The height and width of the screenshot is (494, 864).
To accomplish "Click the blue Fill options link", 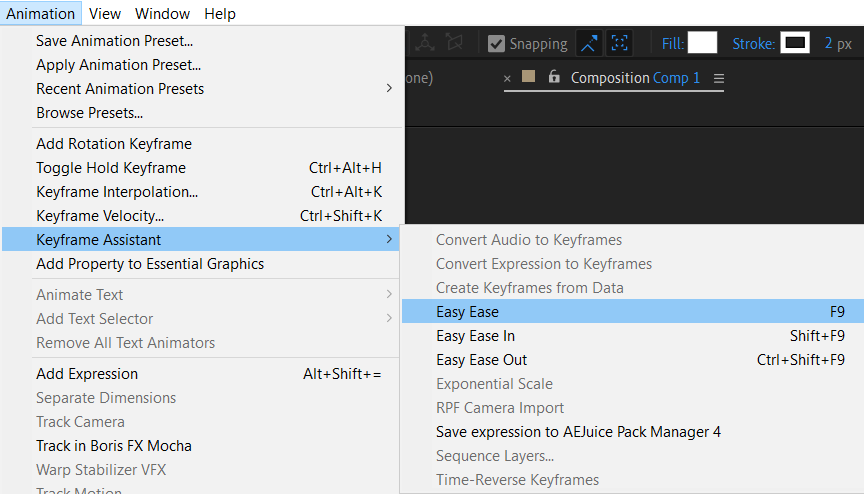I will coord(671,44).
